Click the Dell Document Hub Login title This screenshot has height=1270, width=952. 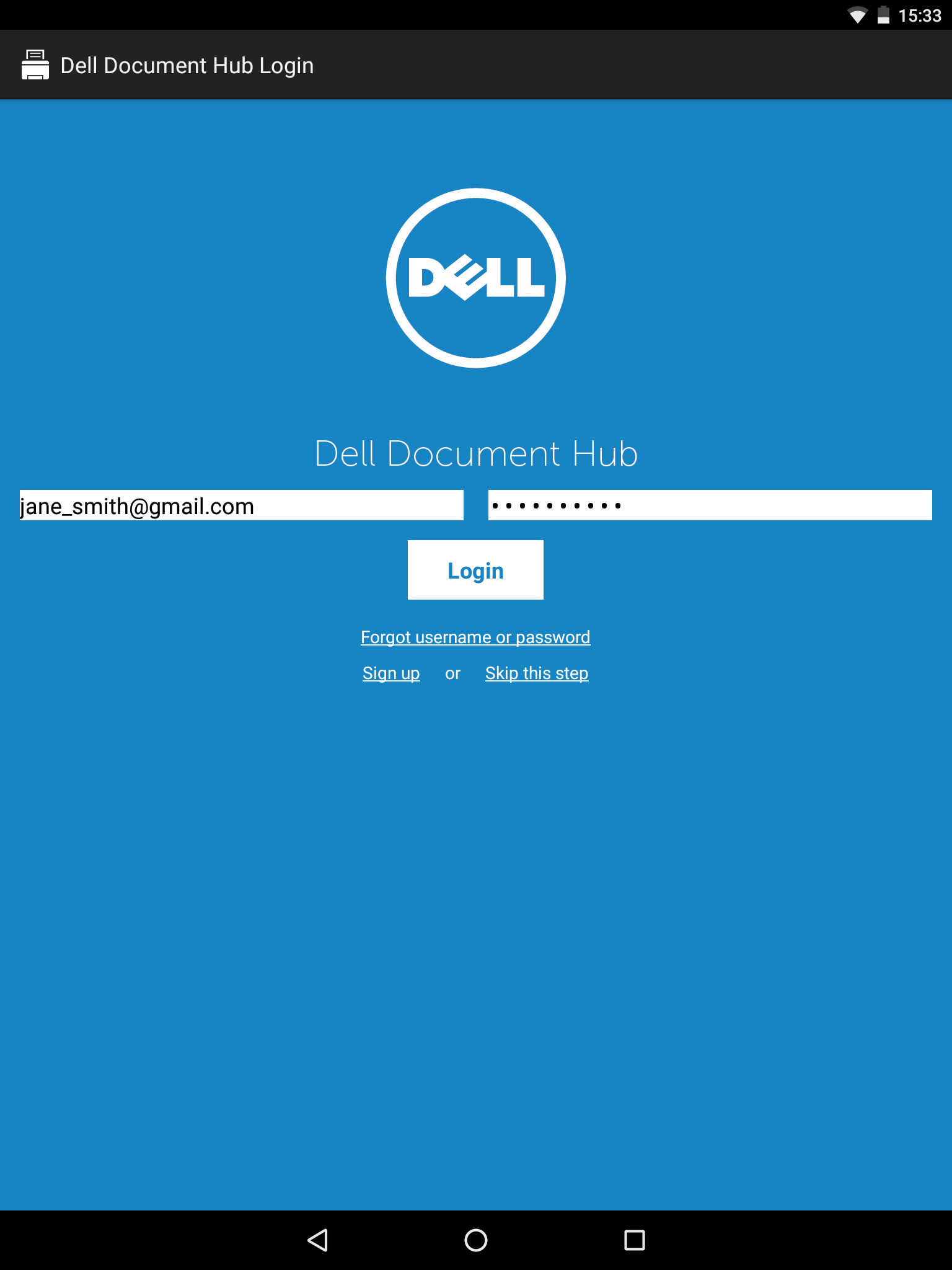(x=187, y=66)
